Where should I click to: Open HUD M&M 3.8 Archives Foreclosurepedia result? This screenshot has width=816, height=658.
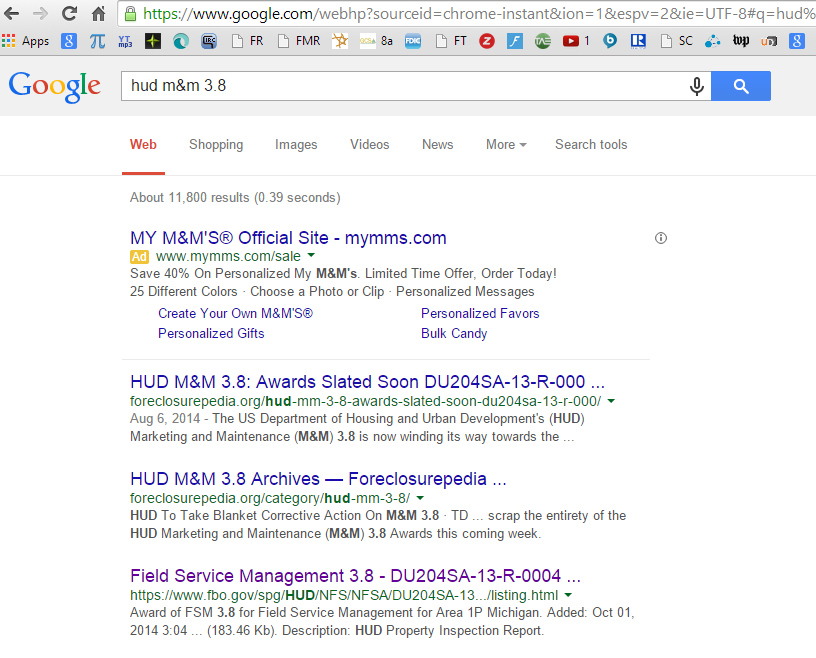(x=318, y=478)
